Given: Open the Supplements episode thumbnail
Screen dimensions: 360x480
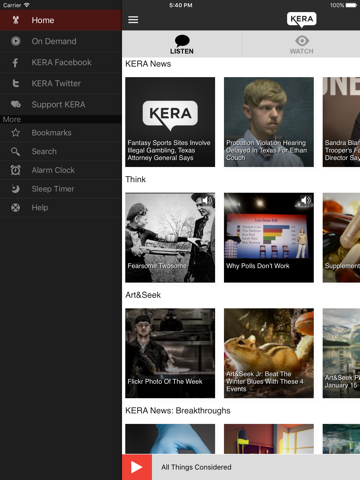Looking at the screenshot, I should tap(341, 237).
